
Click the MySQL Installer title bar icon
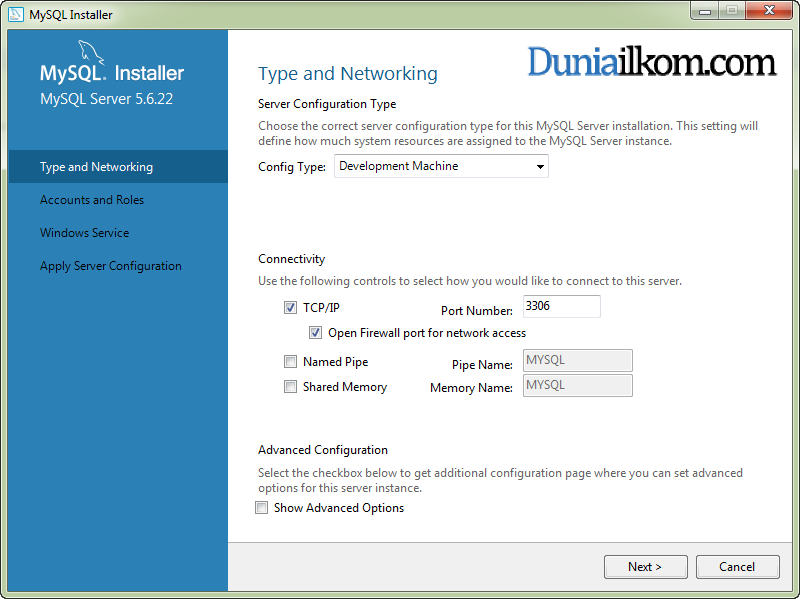click(x=16, y=14)
